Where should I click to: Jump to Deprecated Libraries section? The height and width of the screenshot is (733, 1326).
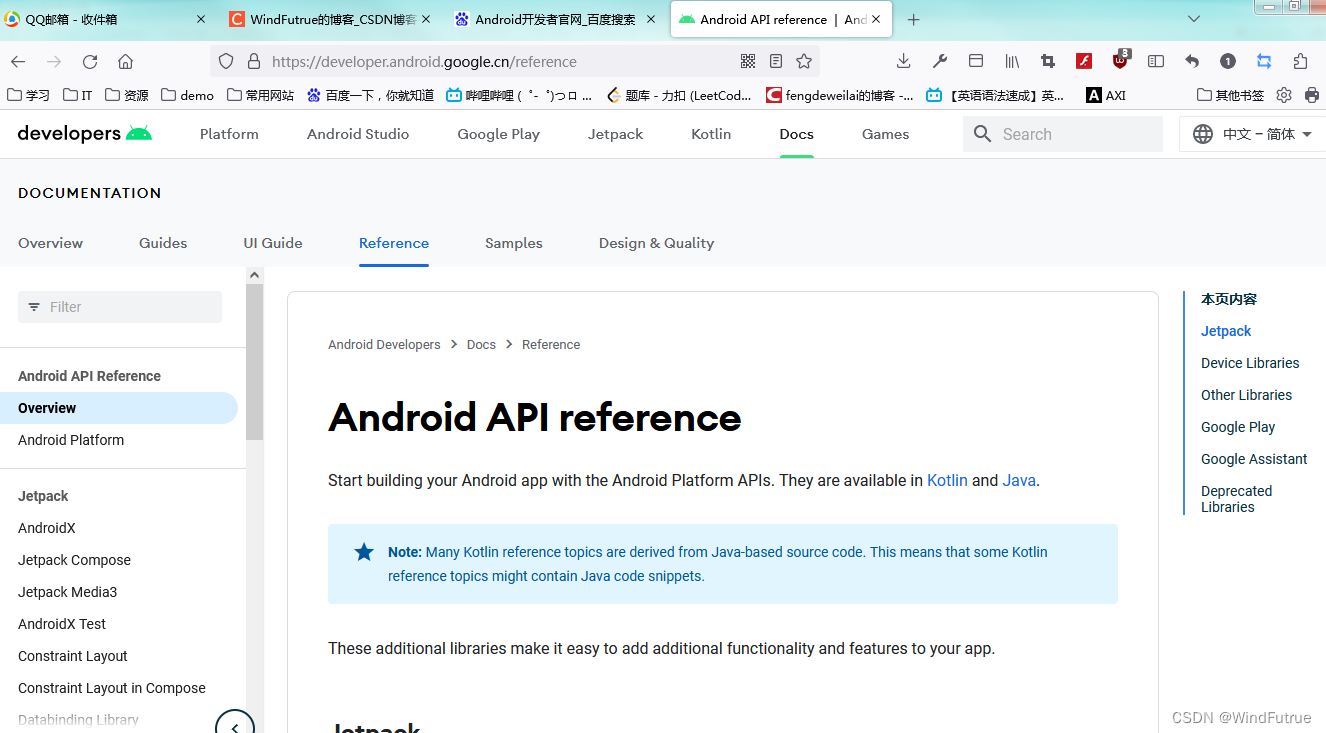click(1237, 499)
